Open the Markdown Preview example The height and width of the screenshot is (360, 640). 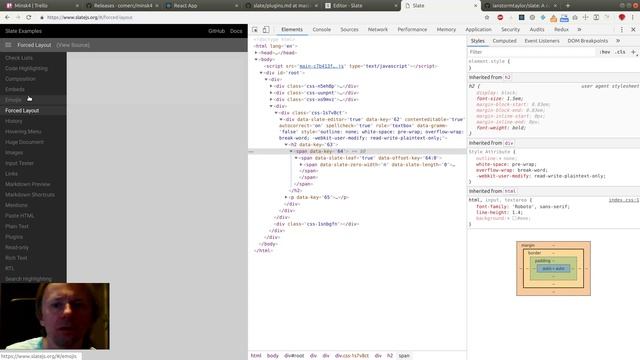click(x=28, y=184)
